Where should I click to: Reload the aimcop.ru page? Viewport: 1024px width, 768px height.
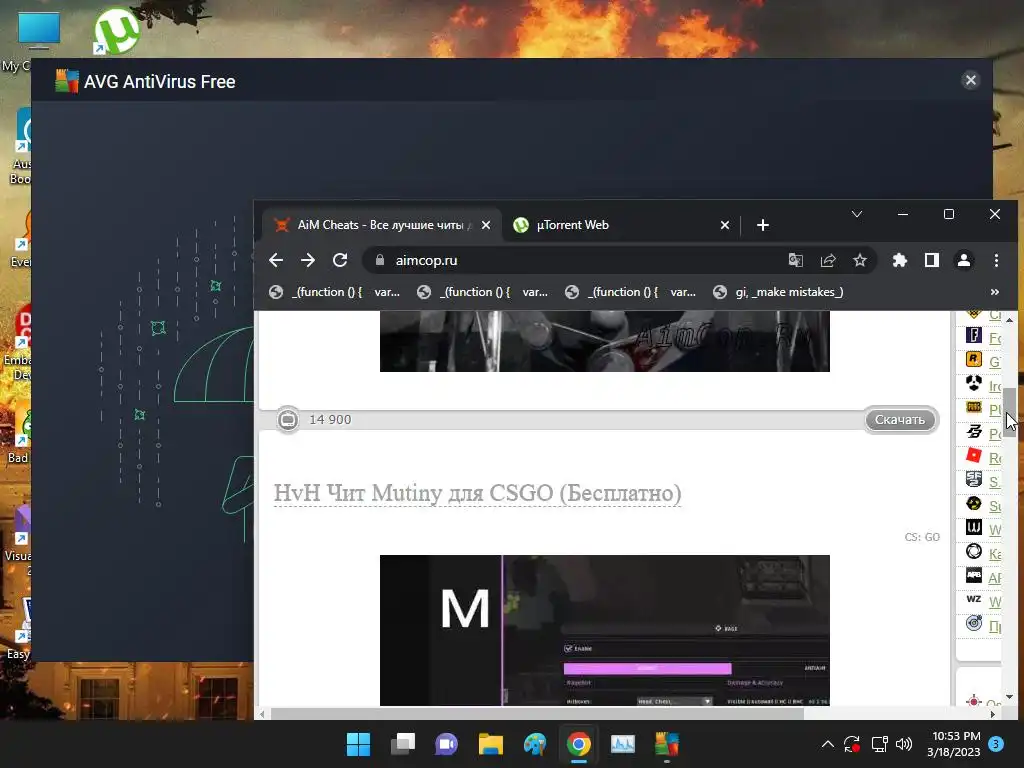(340, 261)
